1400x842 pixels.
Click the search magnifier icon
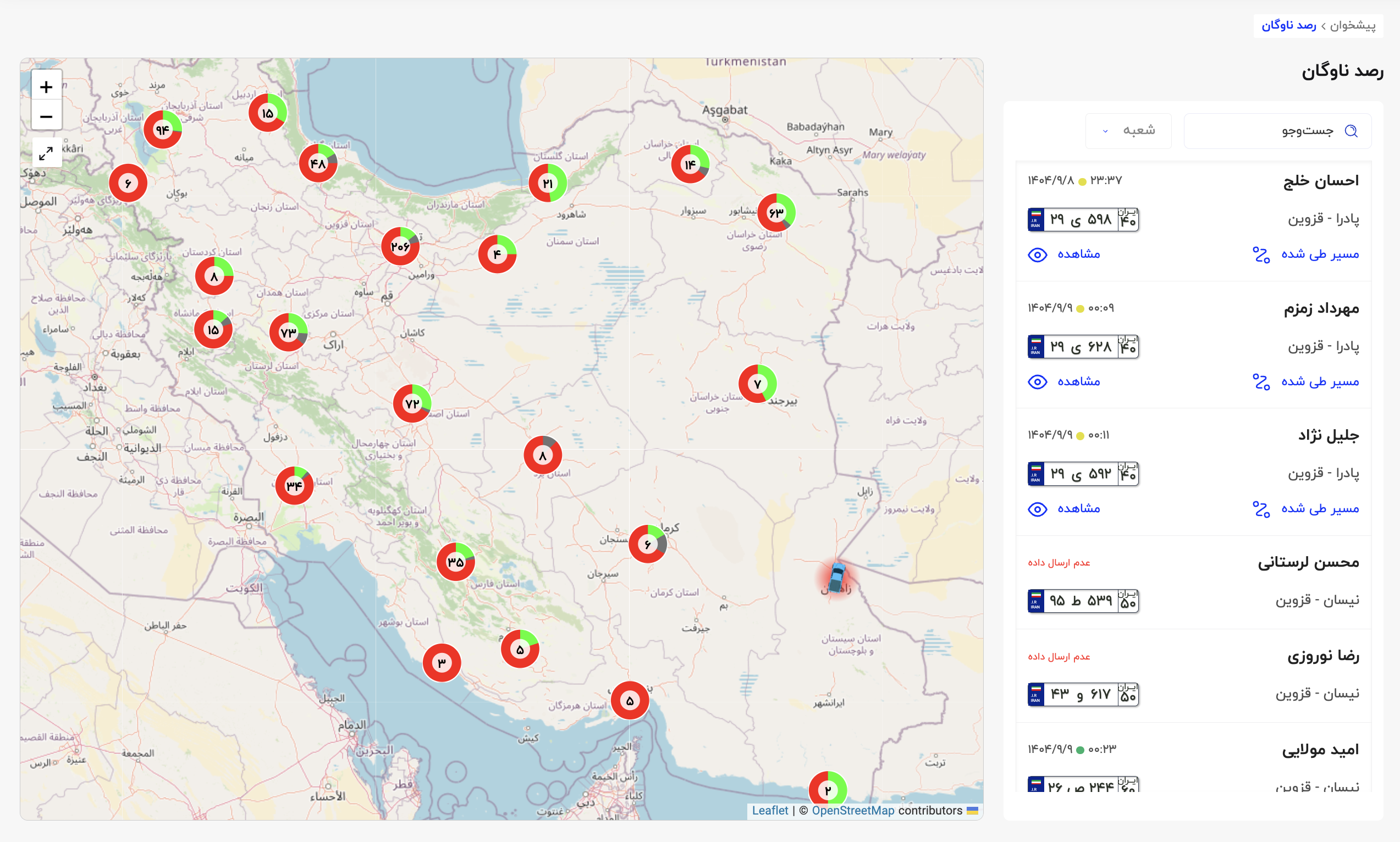click(1351, 131)
